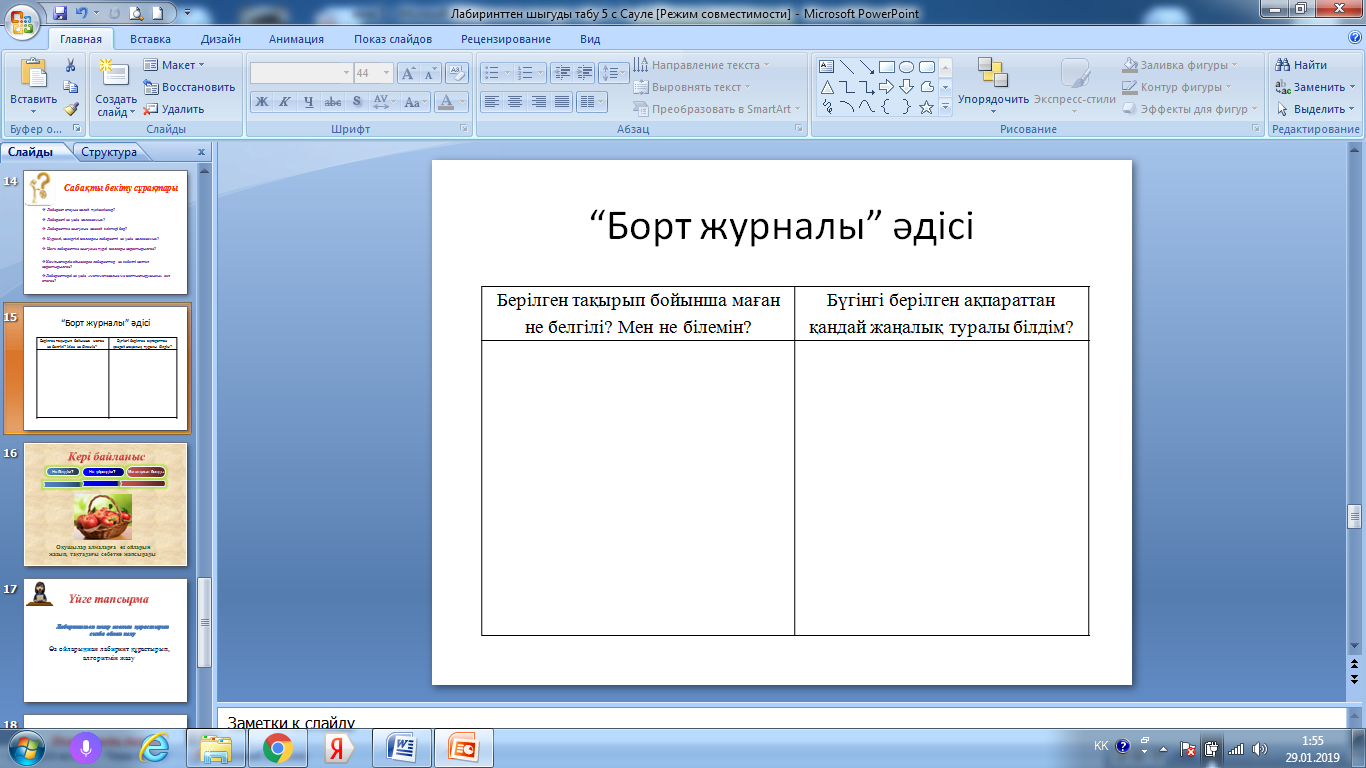This screenshot has height=768, width=1366.
Task: Open the font size dropdown
Action: point(387,73)
